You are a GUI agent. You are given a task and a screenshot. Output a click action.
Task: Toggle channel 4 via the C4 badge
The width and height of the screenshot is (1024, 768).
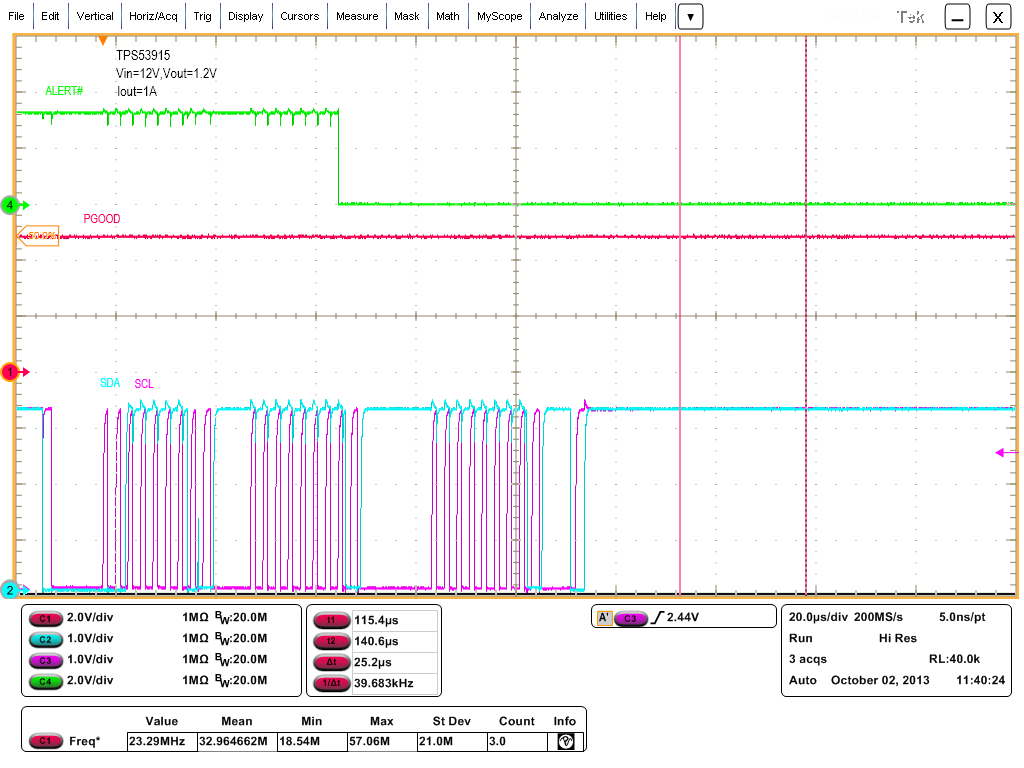47,681
